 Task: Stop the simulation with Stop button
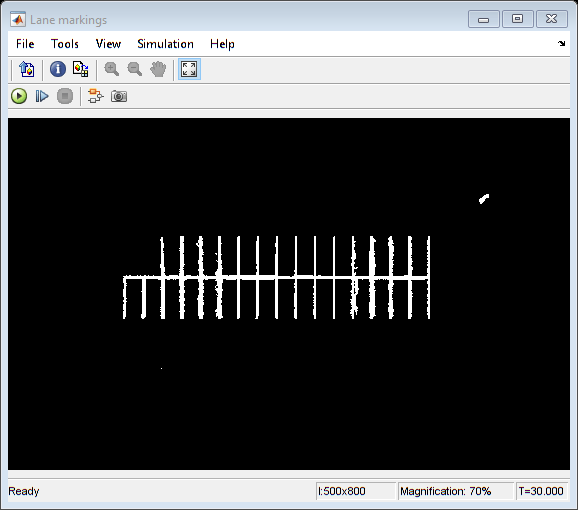65,96
